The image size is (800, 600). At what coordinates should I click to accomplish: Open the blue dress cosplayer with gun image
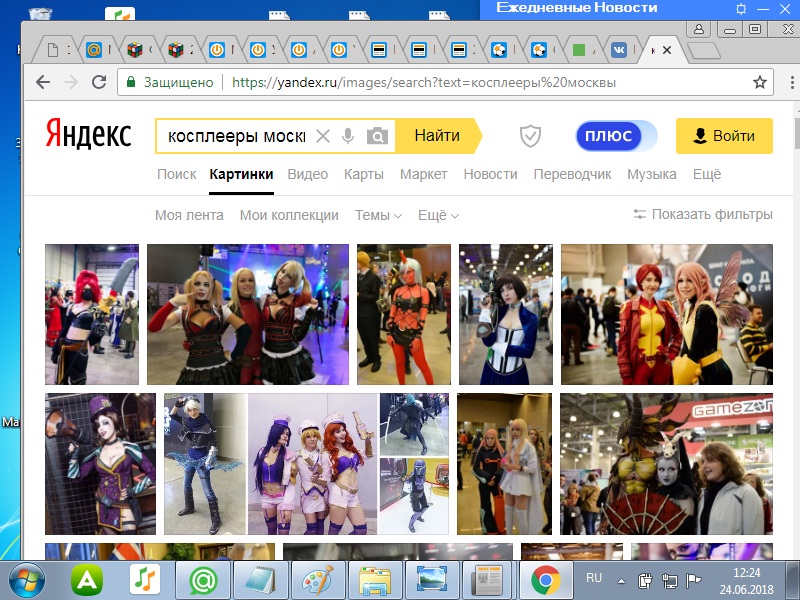tap(506, 314)
